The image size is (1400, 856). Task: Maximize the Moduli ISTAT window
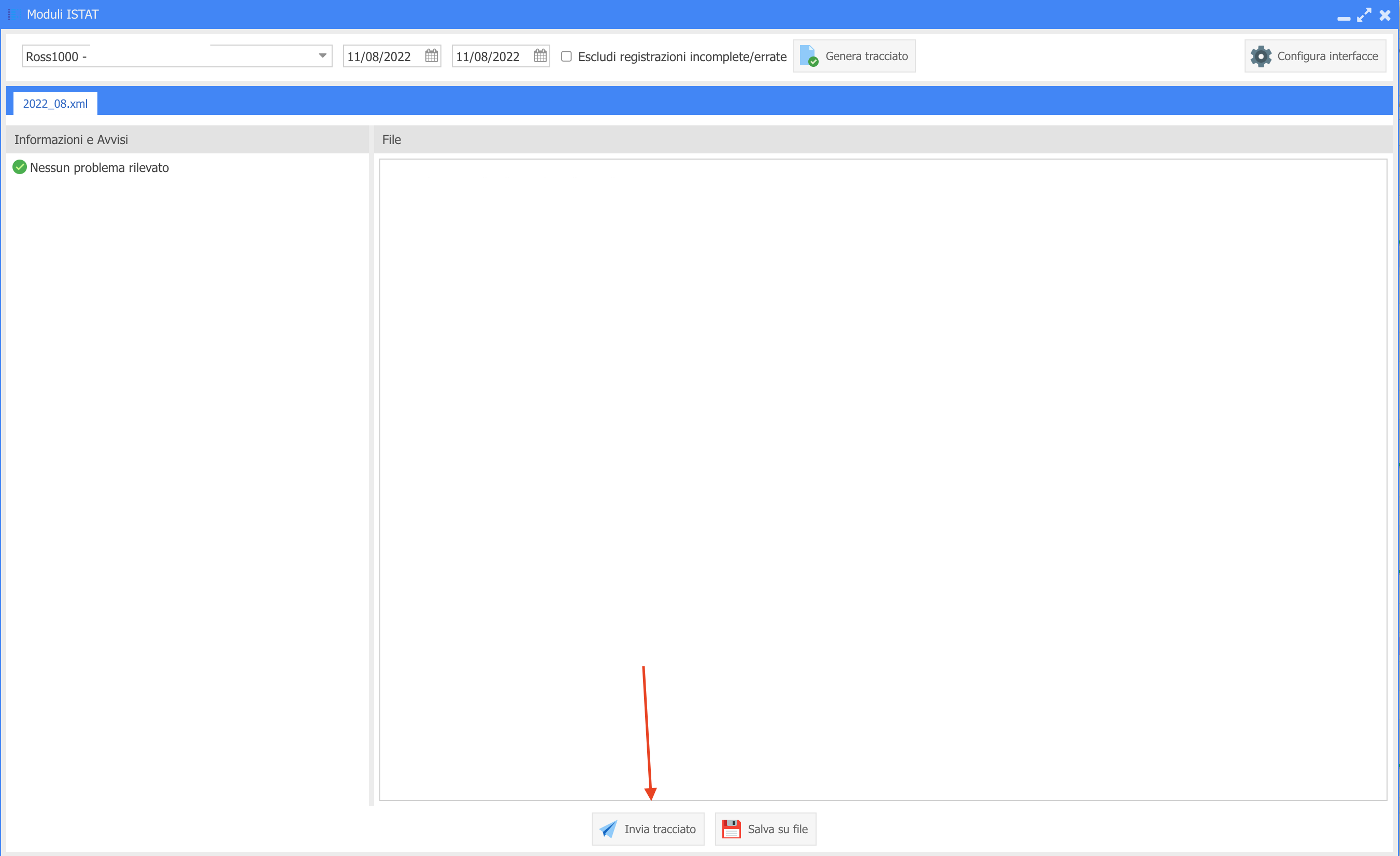click(x=1364, y=15)
